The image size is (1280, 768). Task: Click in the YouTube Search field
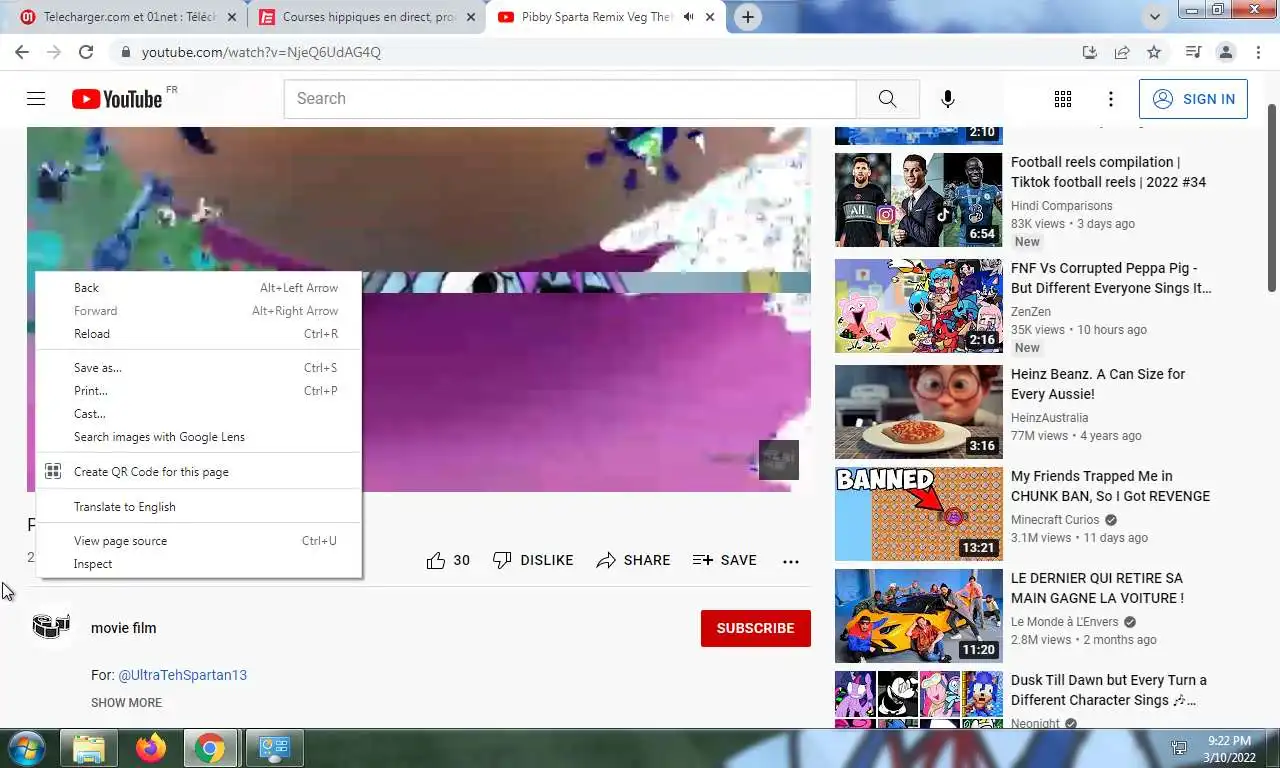tap(570, 99)
